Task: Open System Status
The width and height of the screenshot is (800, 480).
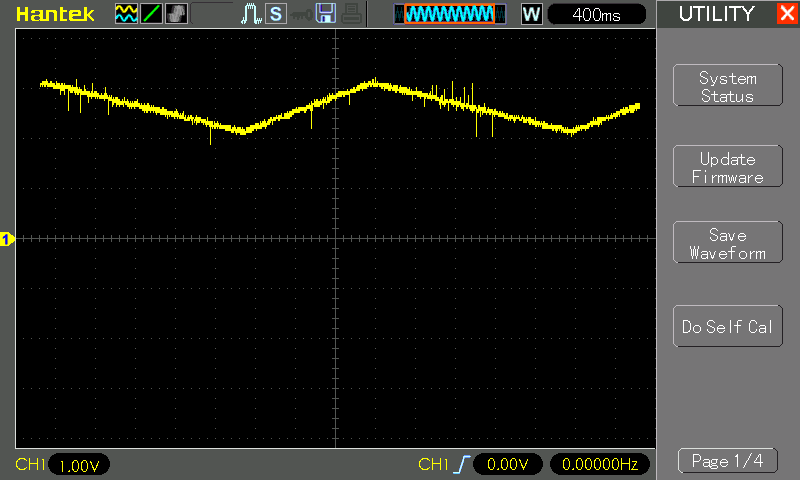Action: (727, 87)
